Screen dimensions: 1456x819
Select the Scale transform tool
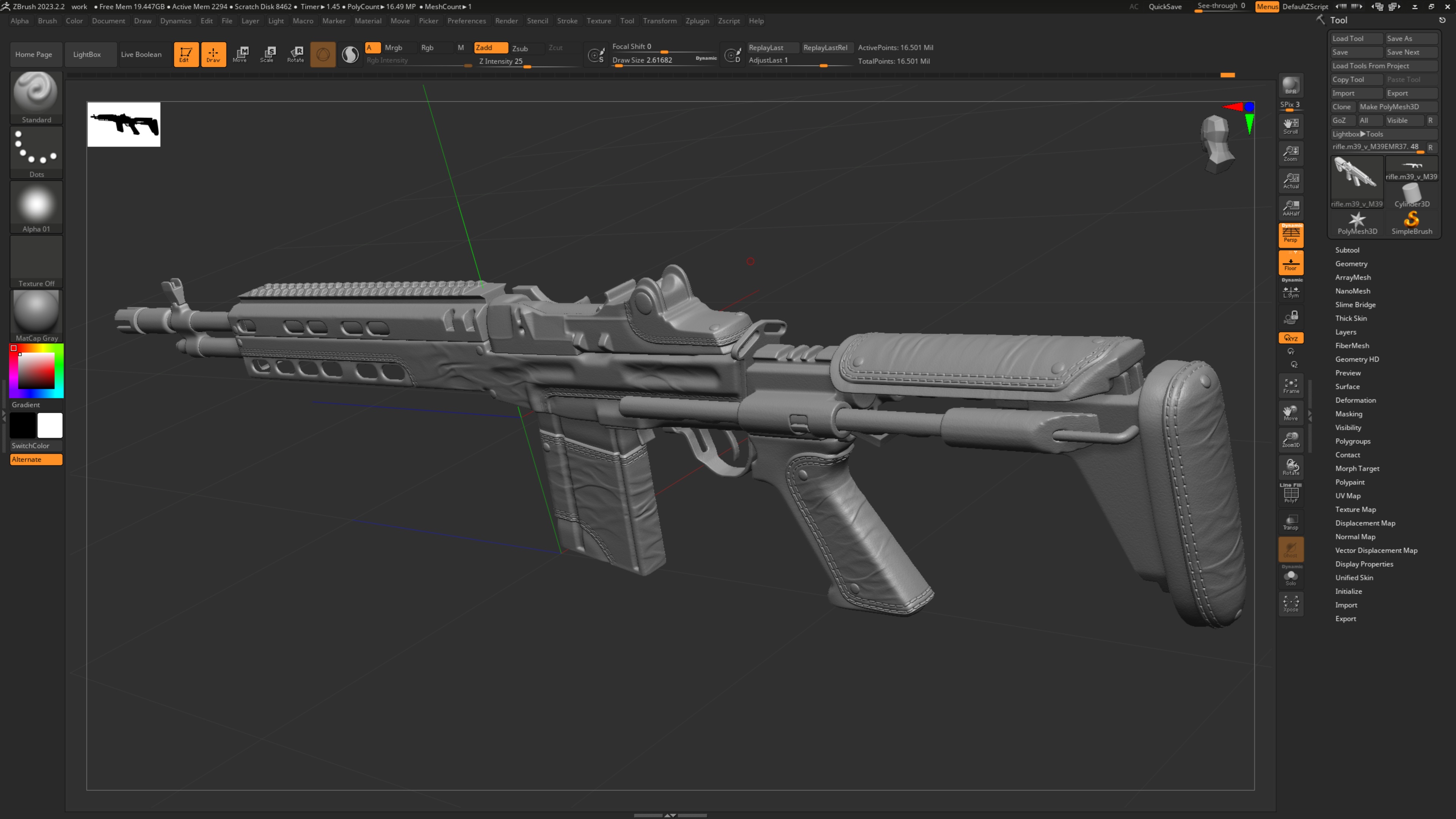point(268,54)
